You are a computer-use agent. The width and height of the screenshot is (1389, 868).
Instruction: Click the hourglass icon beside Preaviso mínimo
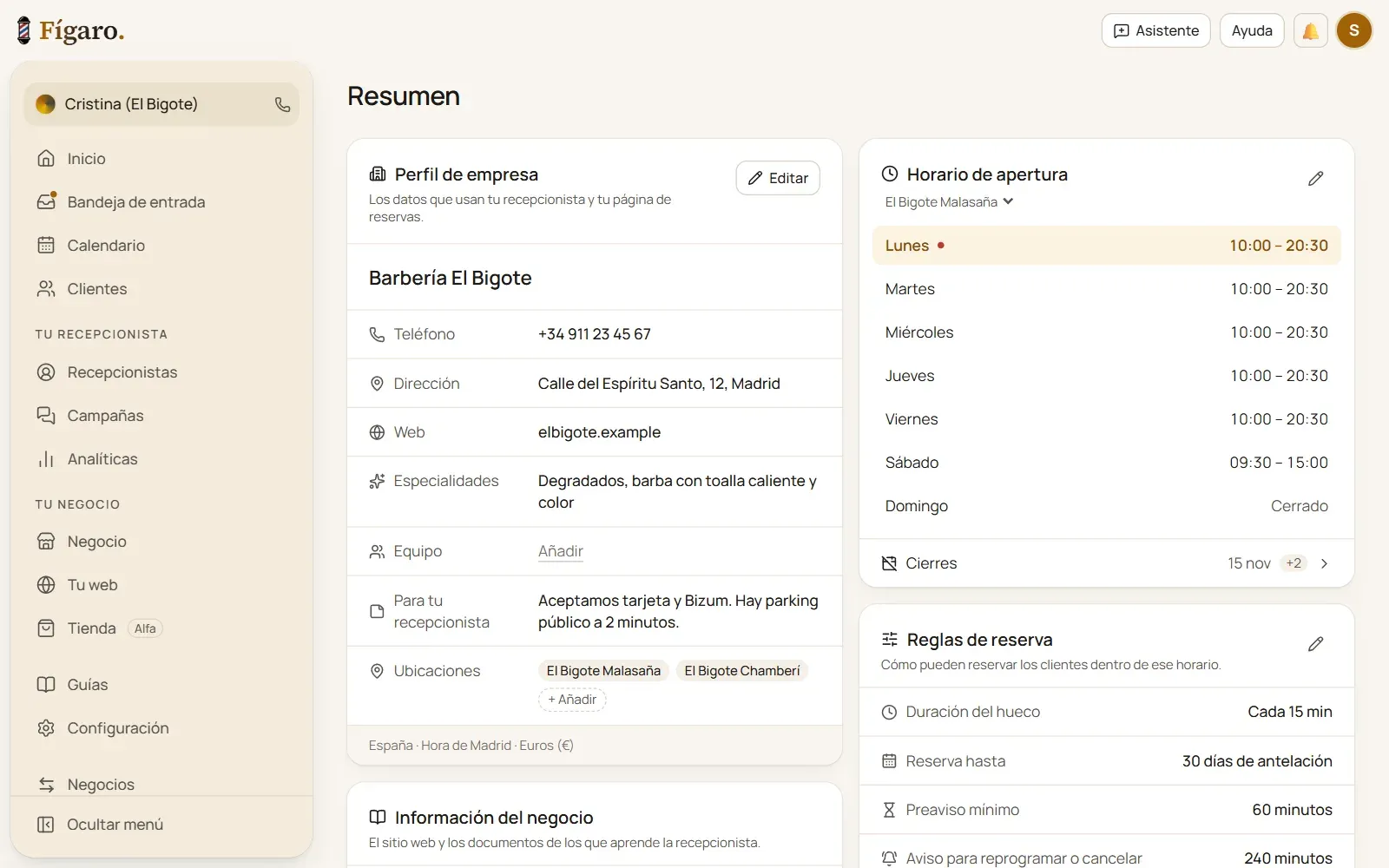[x=889, y=810]
